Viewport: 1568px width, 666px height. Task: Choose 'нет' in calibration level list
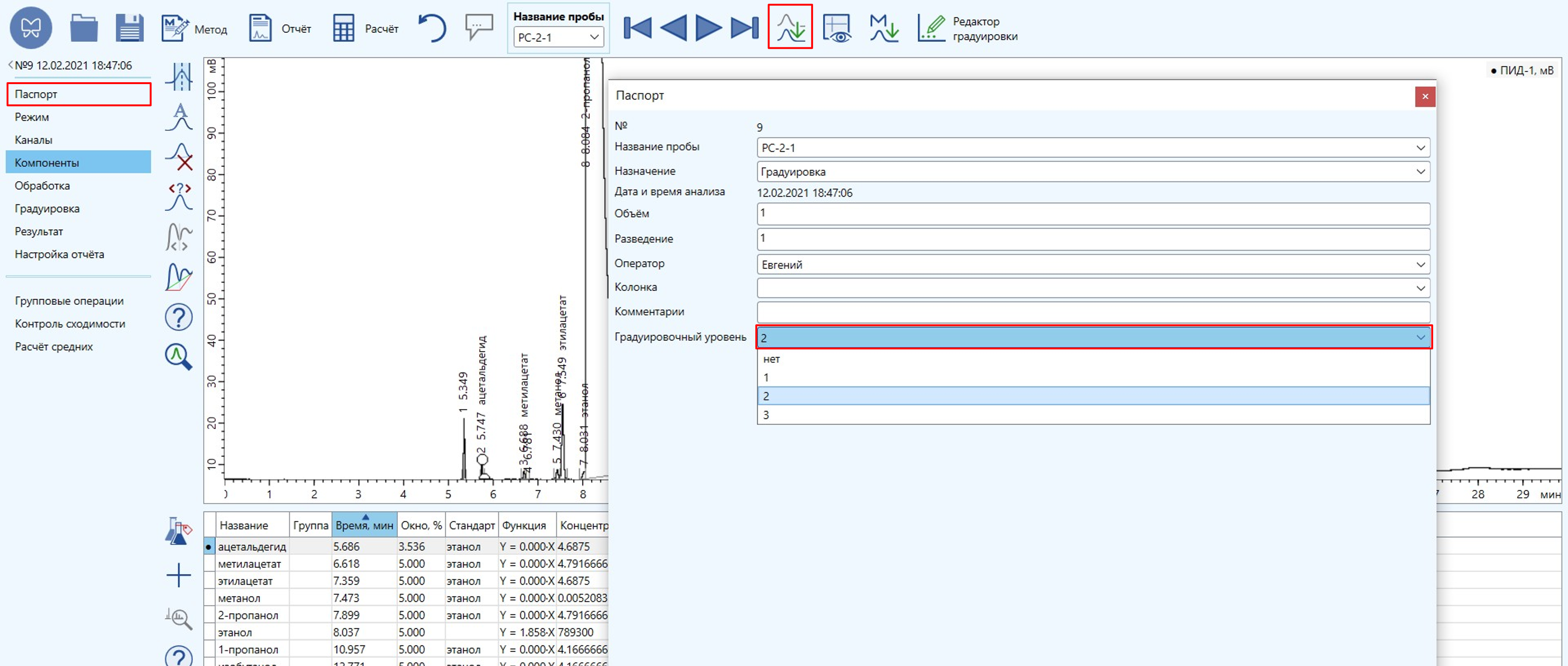[1093, 359]
